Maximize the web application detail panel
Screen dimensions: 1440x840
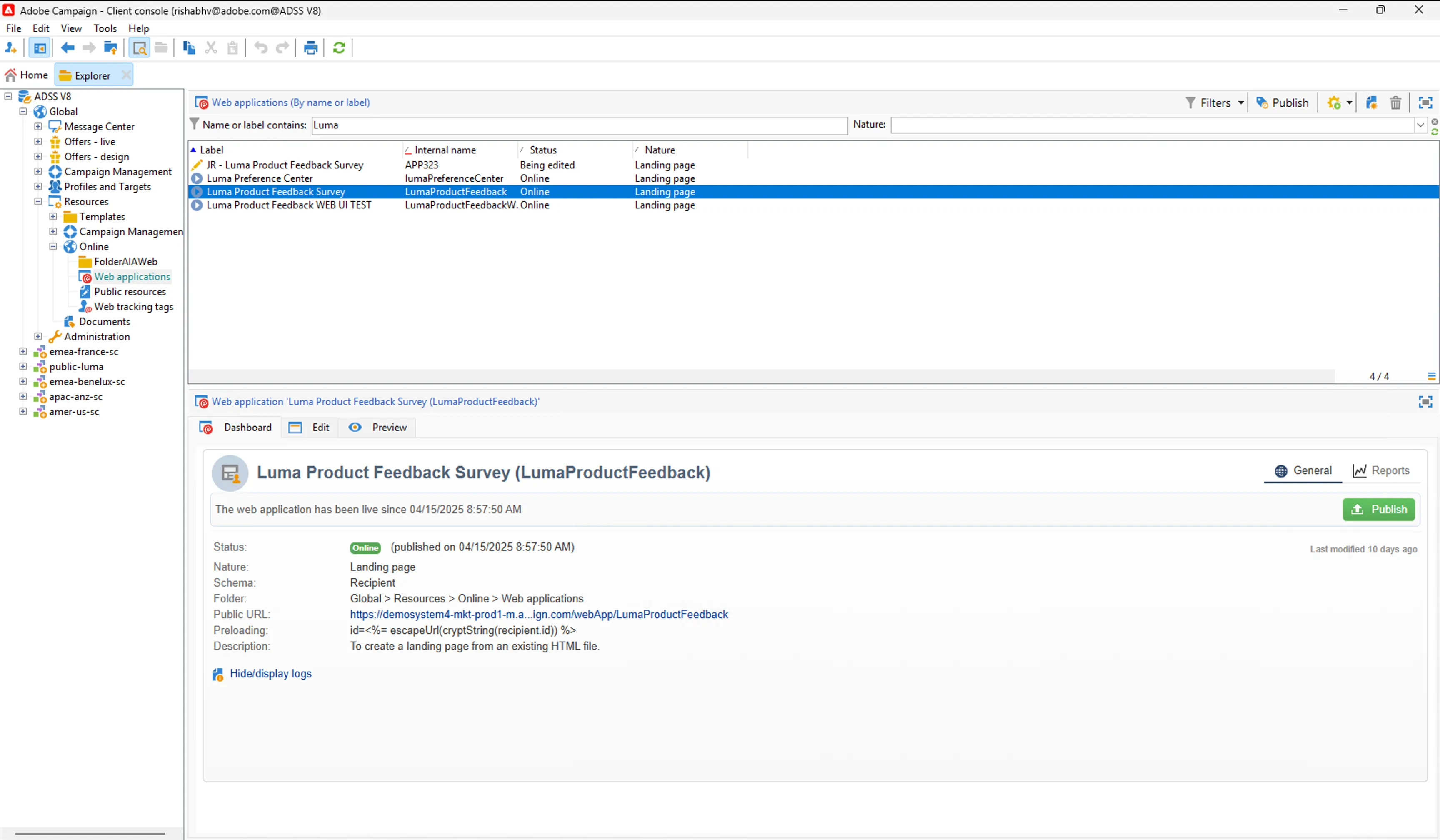(1425, 402)
